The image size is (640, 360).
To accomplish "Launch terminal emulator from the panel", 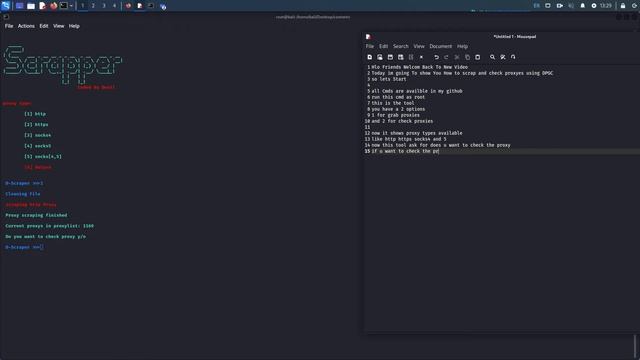I will [64, 6].
